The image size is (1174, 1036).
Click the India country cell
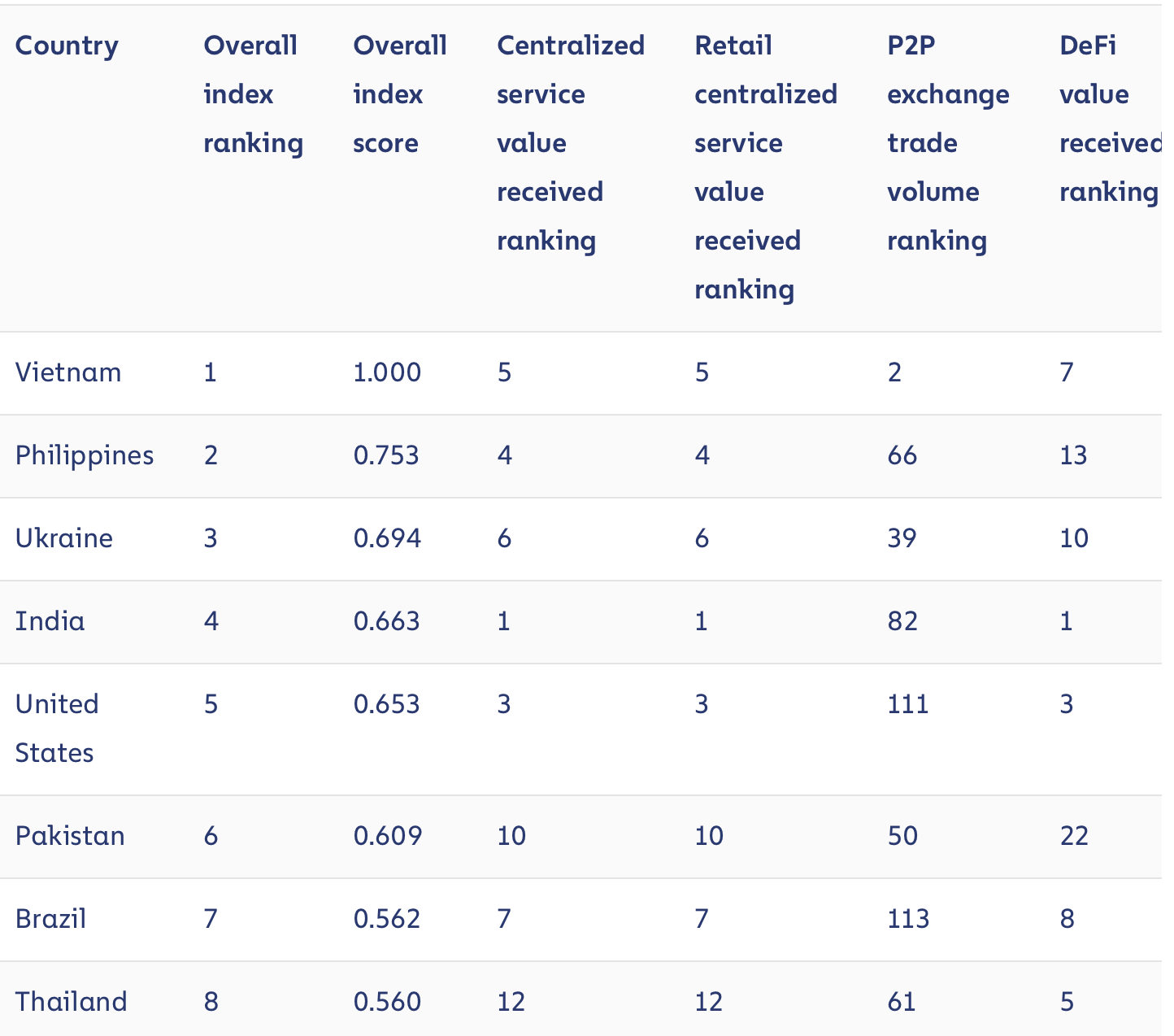tap(50, 621)
